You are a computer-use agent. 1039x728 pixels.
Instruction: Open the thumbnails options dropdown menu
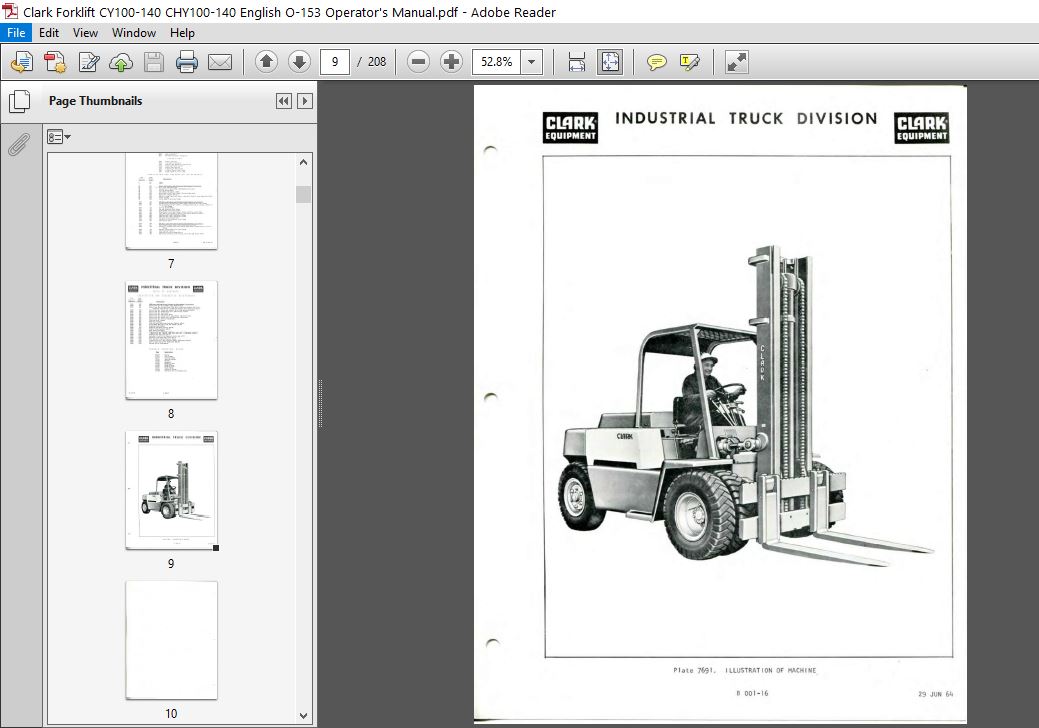[59, 137]
